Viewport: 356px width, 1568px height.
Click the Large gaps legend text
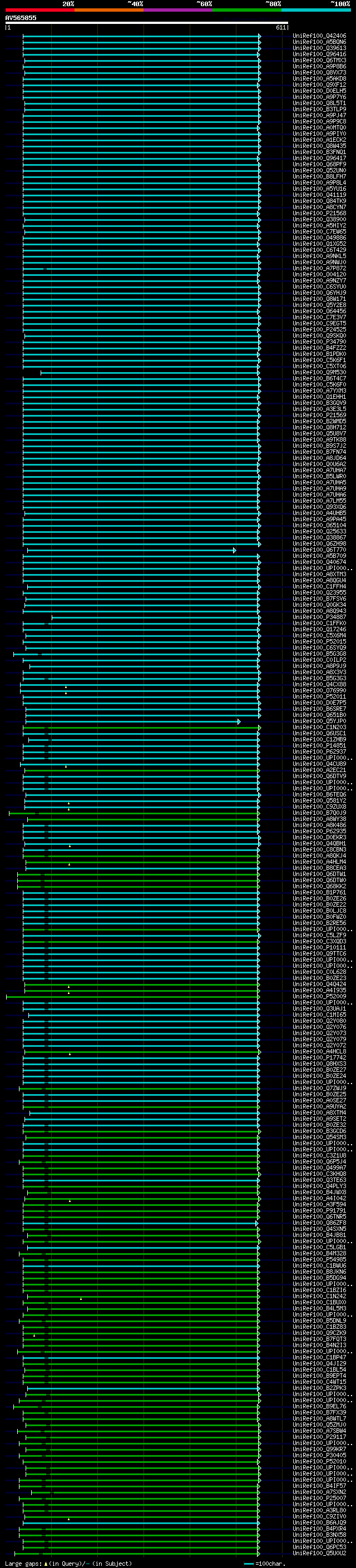tap(68, 1564)
